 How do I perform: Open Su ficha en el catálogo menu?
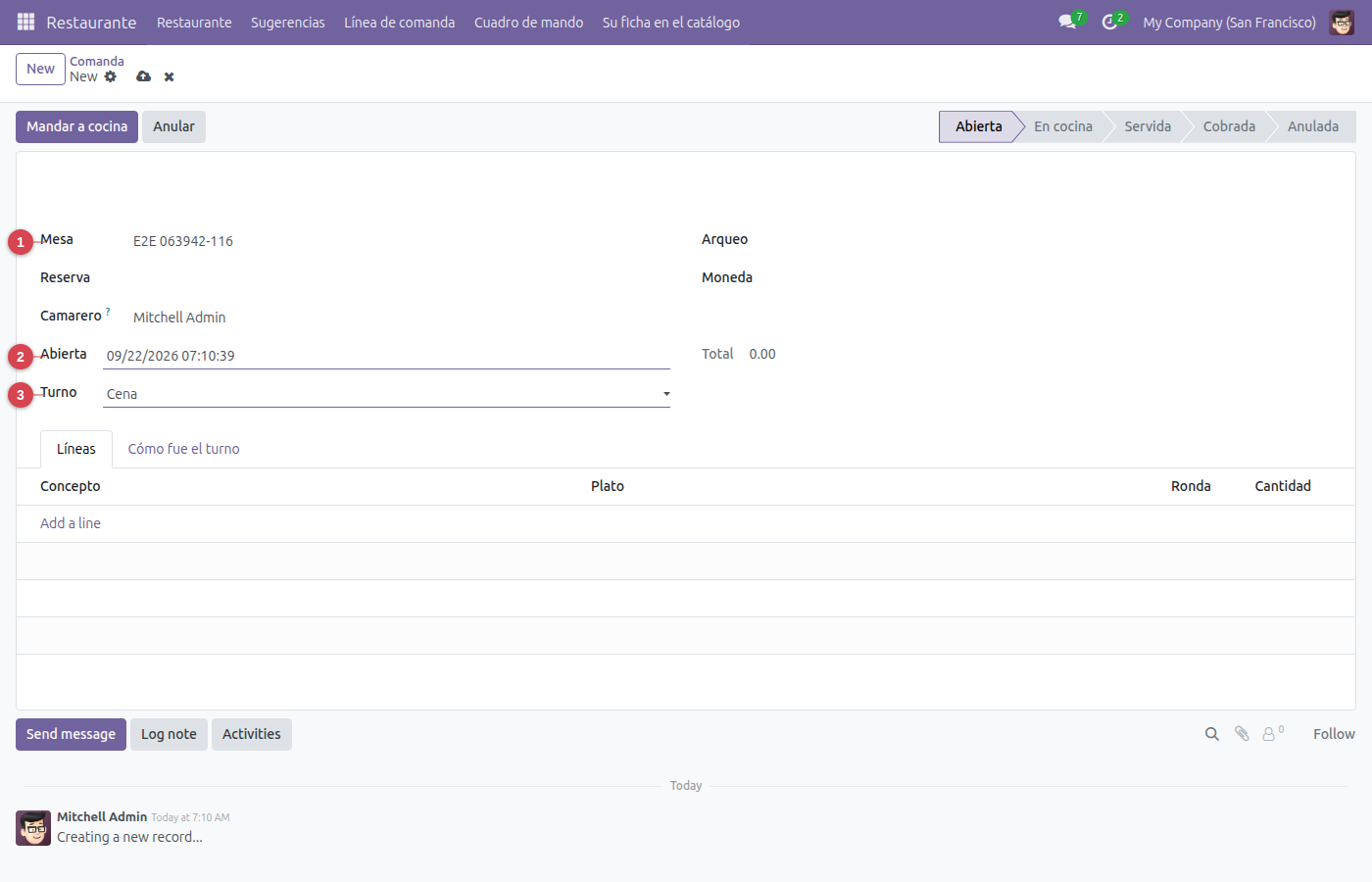click(671, 22)
